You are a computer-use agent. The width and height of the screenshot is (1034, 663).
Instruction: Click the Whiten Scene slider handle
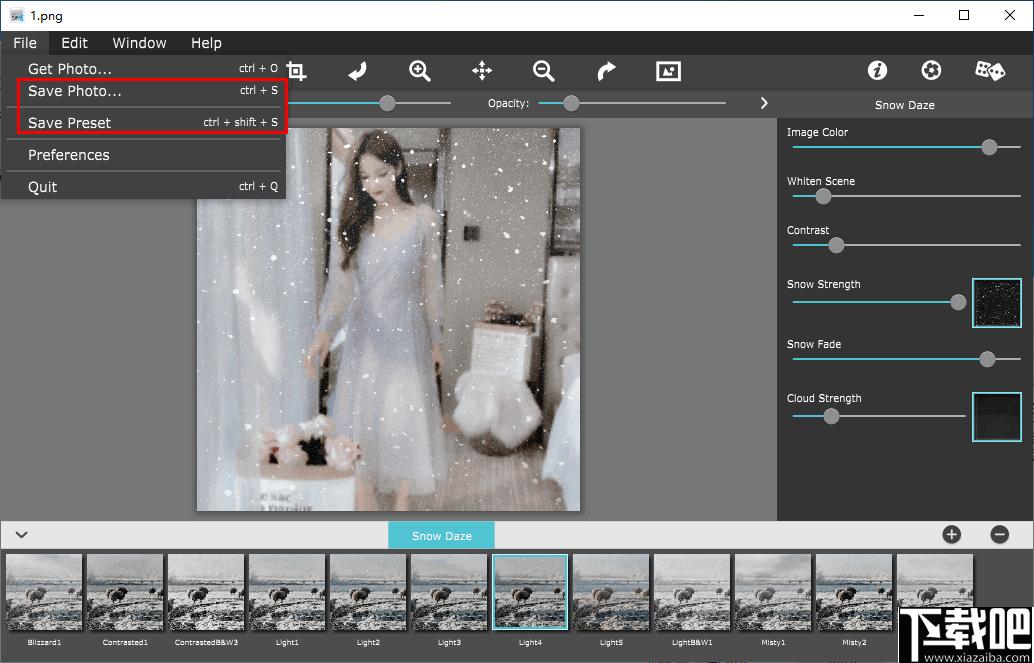[823, 196]
